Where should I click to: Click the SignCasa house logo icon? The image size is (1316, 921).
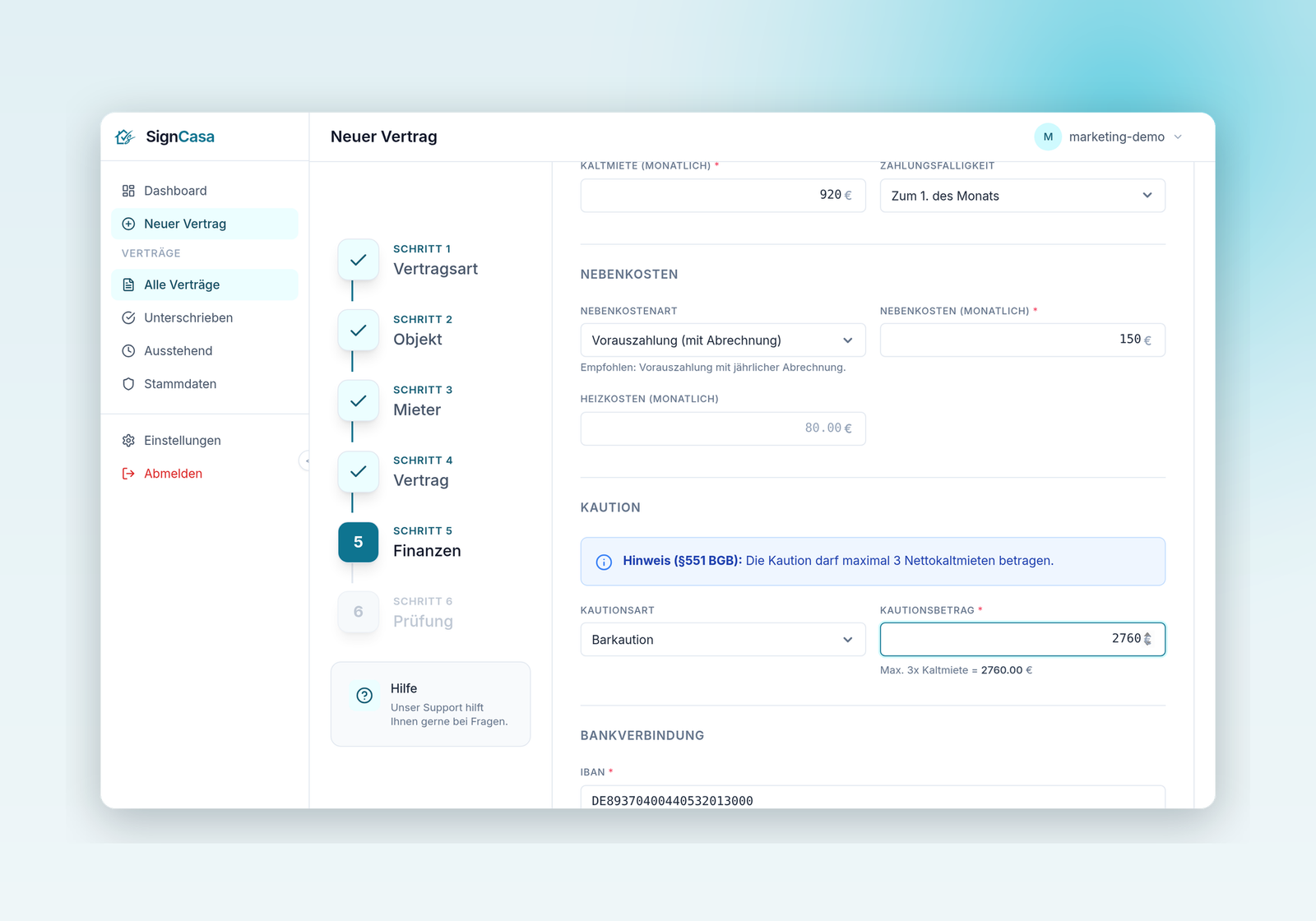tap(125, 137)
